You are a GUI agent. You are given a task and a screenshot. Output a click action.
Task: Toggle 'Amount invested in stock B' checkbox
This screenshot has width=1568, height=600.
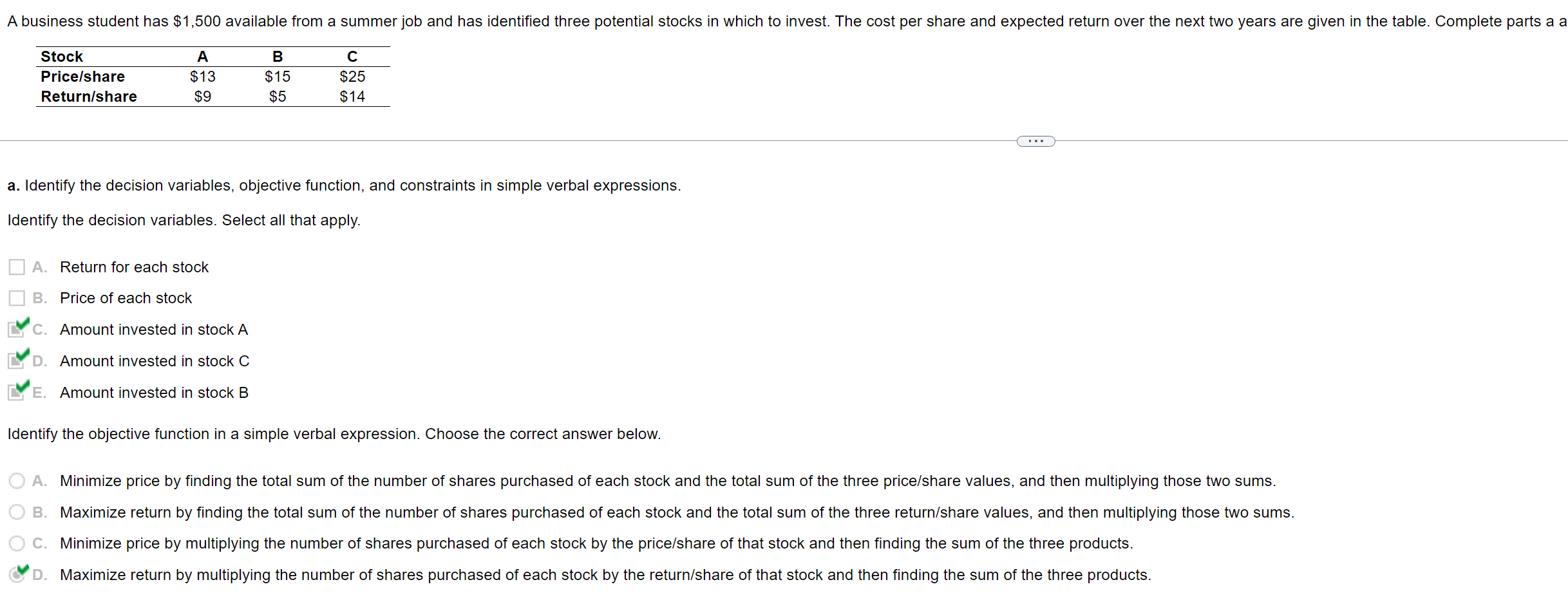pyautogui.click(x=17, y=392)
